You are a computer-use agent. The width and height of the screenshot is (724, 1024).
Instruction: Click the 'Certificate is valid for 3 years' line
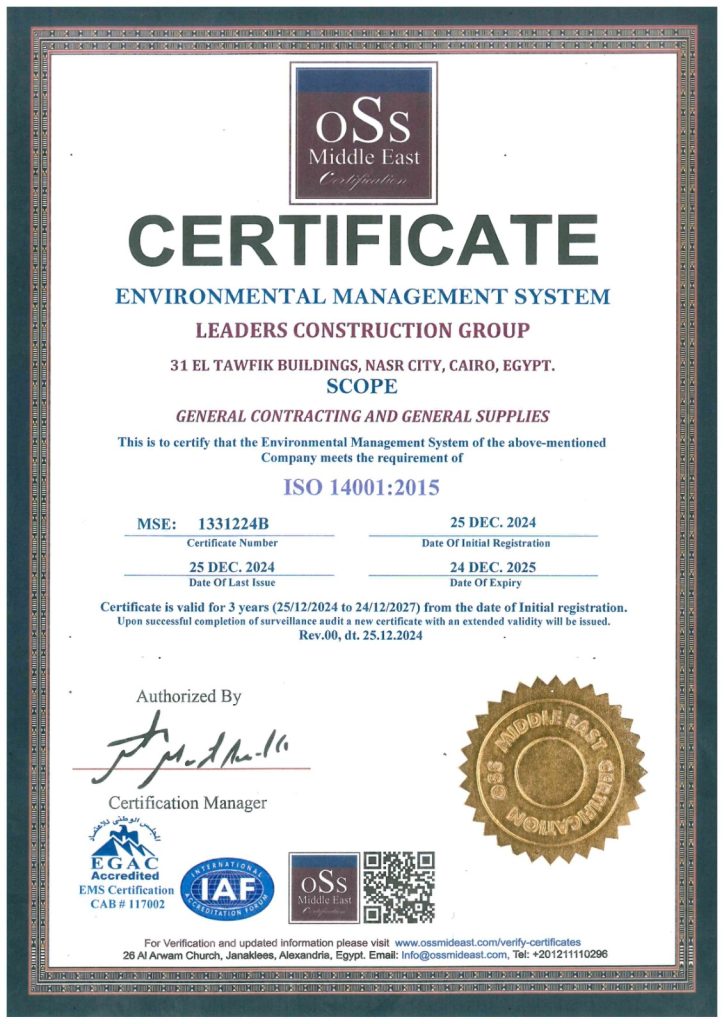pos(364,607)
